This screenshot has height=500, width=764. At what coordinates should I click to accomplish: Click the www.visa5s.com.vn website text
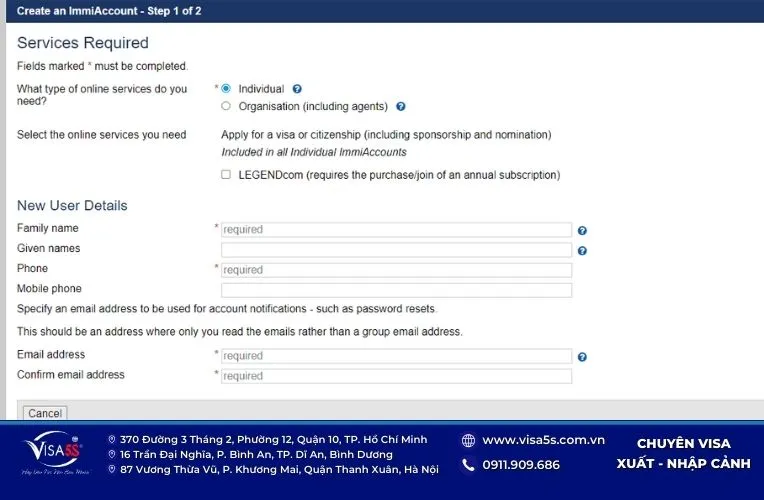[x=543, y=440]
